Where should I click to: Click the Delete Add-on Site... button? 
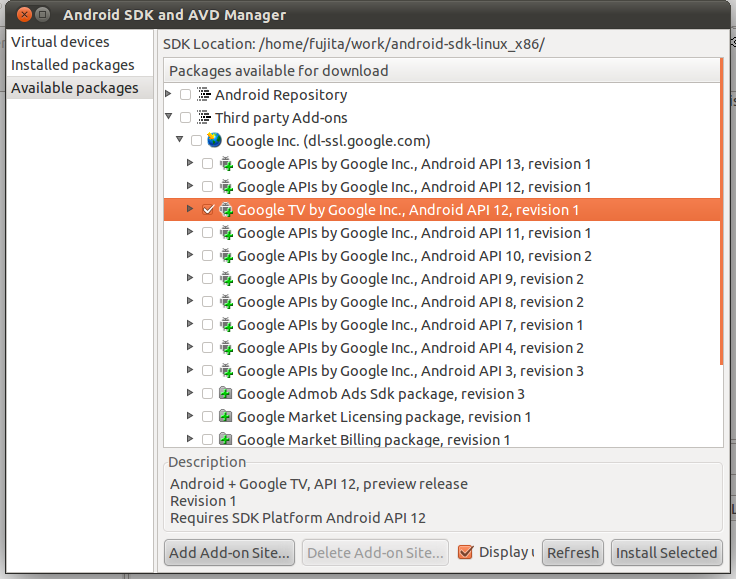[x=375, y=553]
